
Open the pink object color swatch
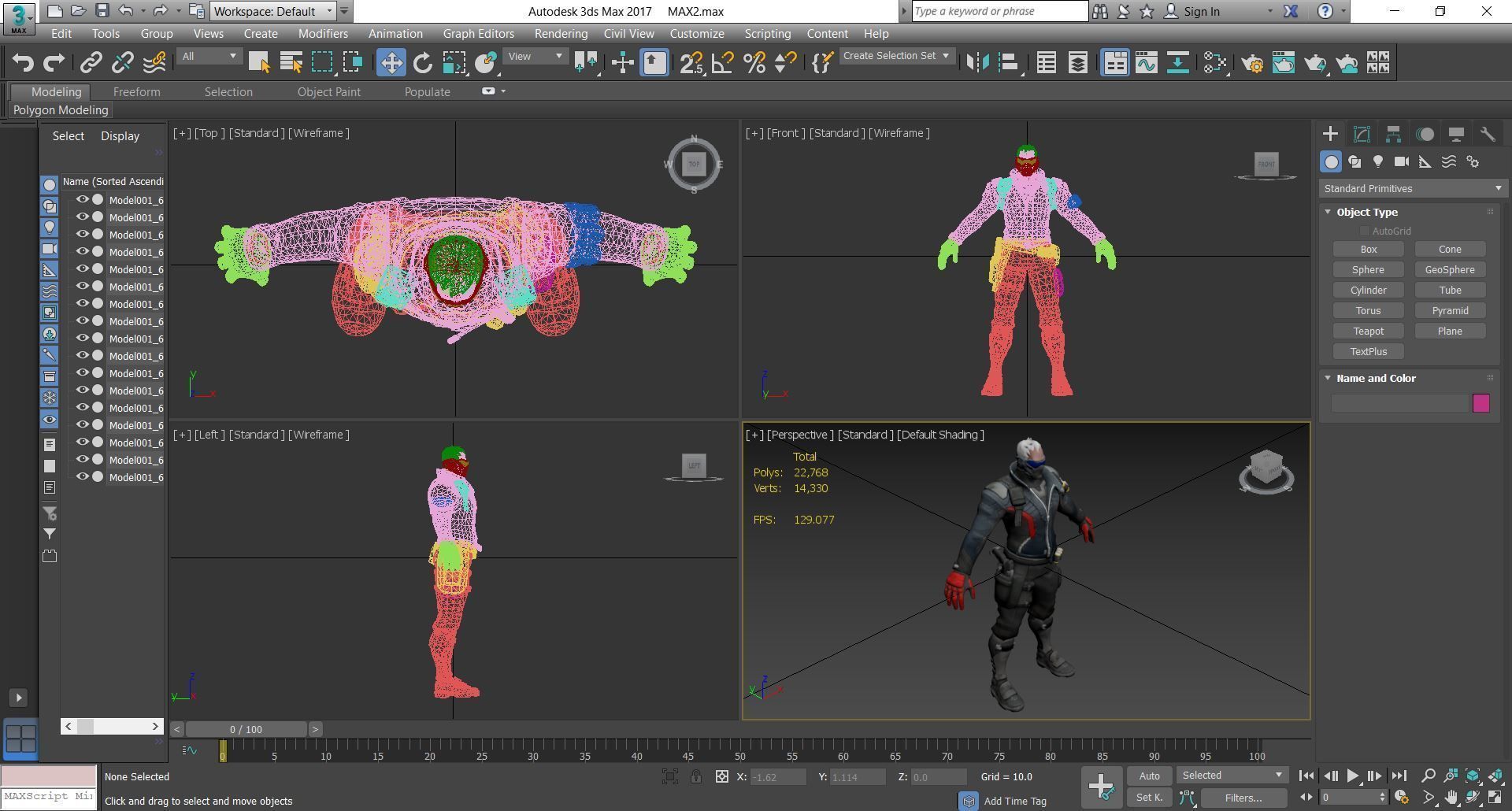pyautogui.click(x=1480, y=403)
